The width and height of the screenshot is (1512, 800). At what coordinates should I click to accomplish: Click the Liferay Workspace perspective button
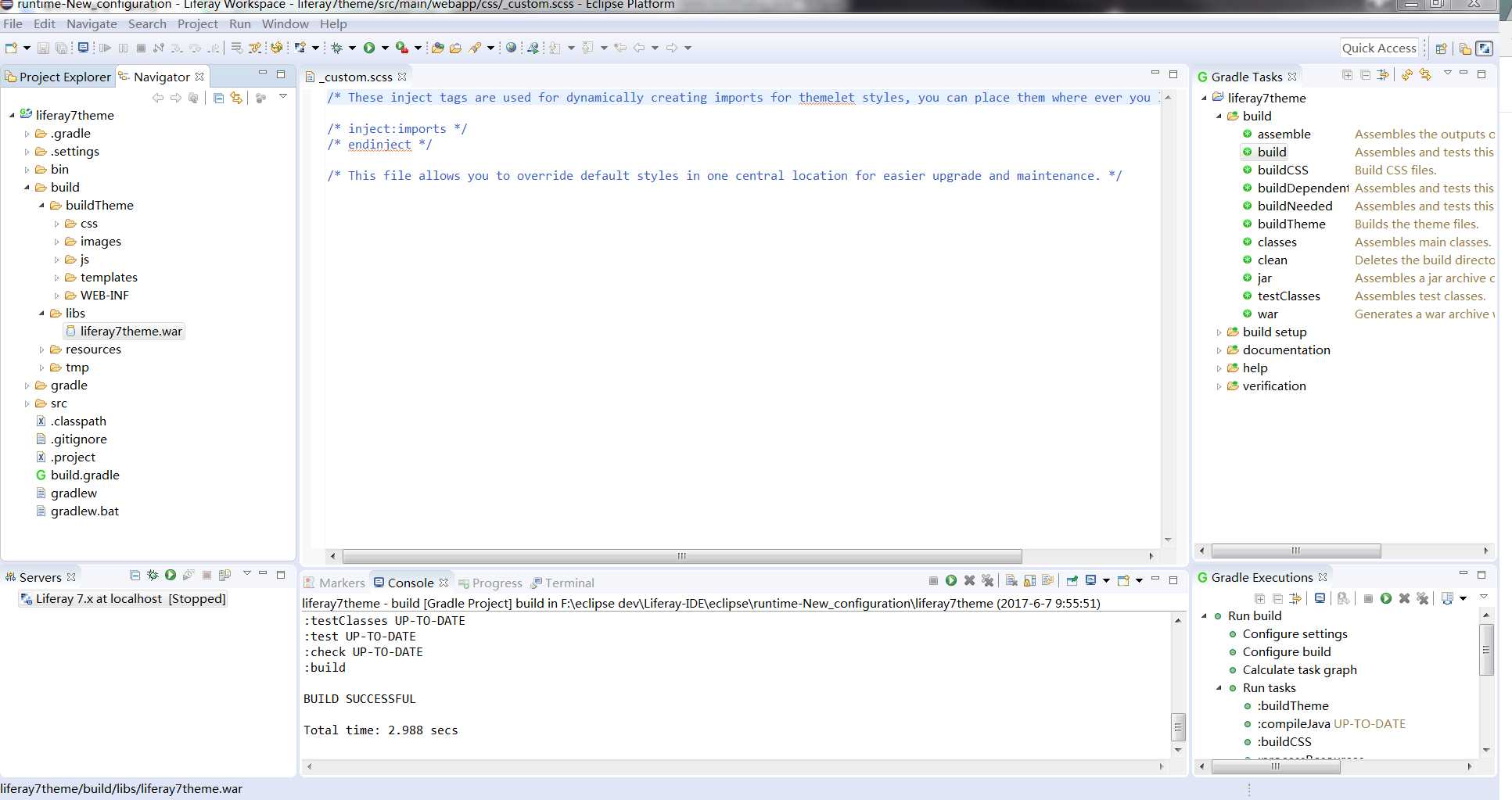pyautogui.click(x=1484, y=48)
